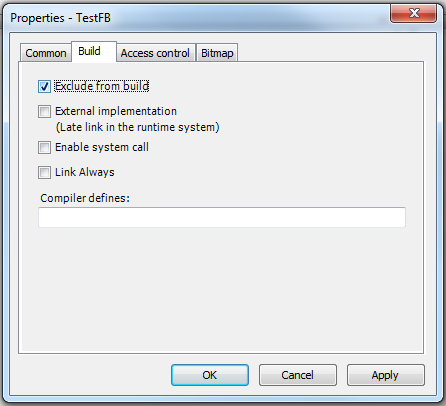The height and width of the screenshot is (406, 446).
Task: Confirm with the OK button
Action: [x=210, y=375]
